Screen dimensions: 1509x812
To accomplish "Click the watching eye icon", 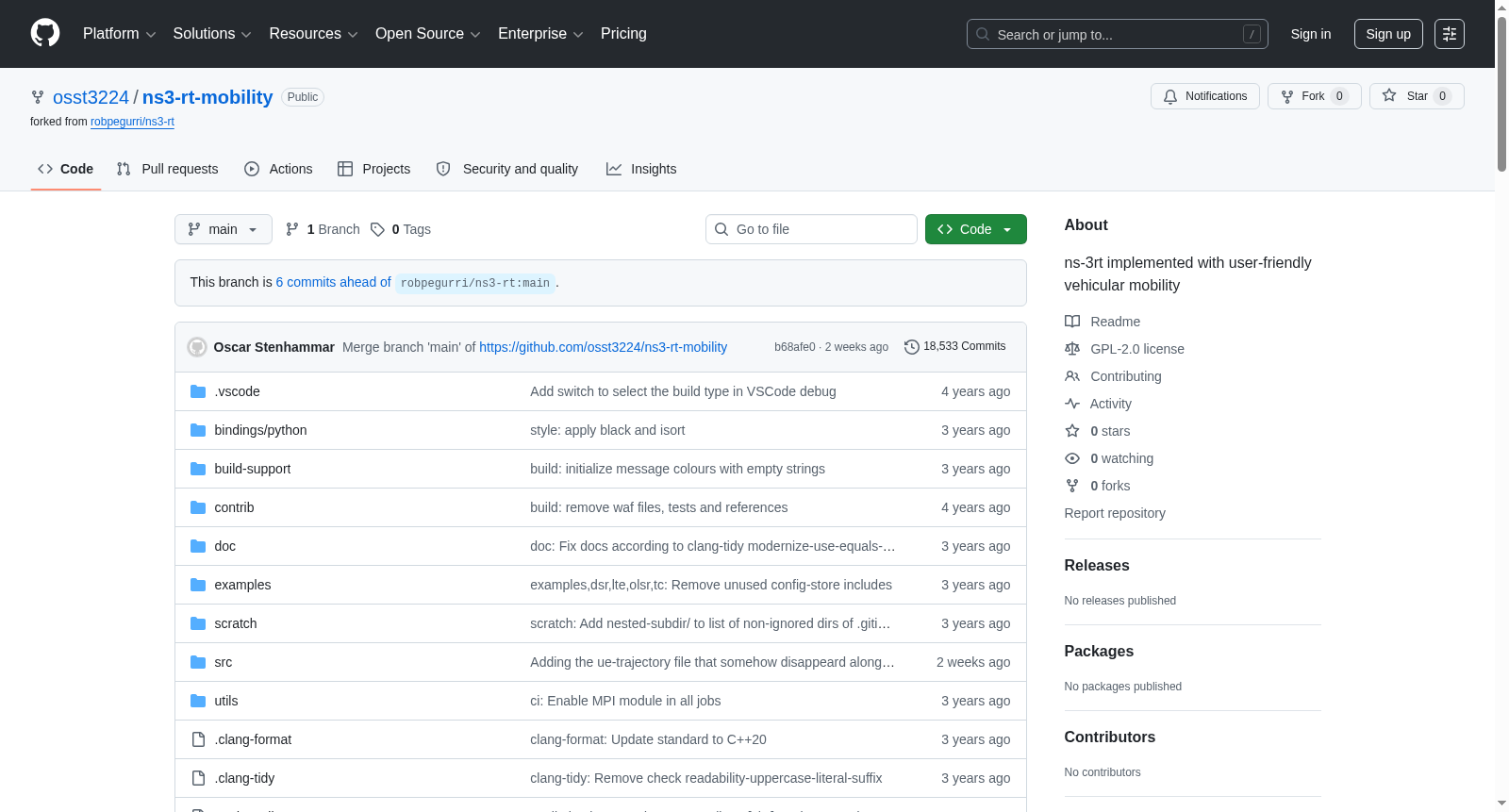I will pos(1072,458).
